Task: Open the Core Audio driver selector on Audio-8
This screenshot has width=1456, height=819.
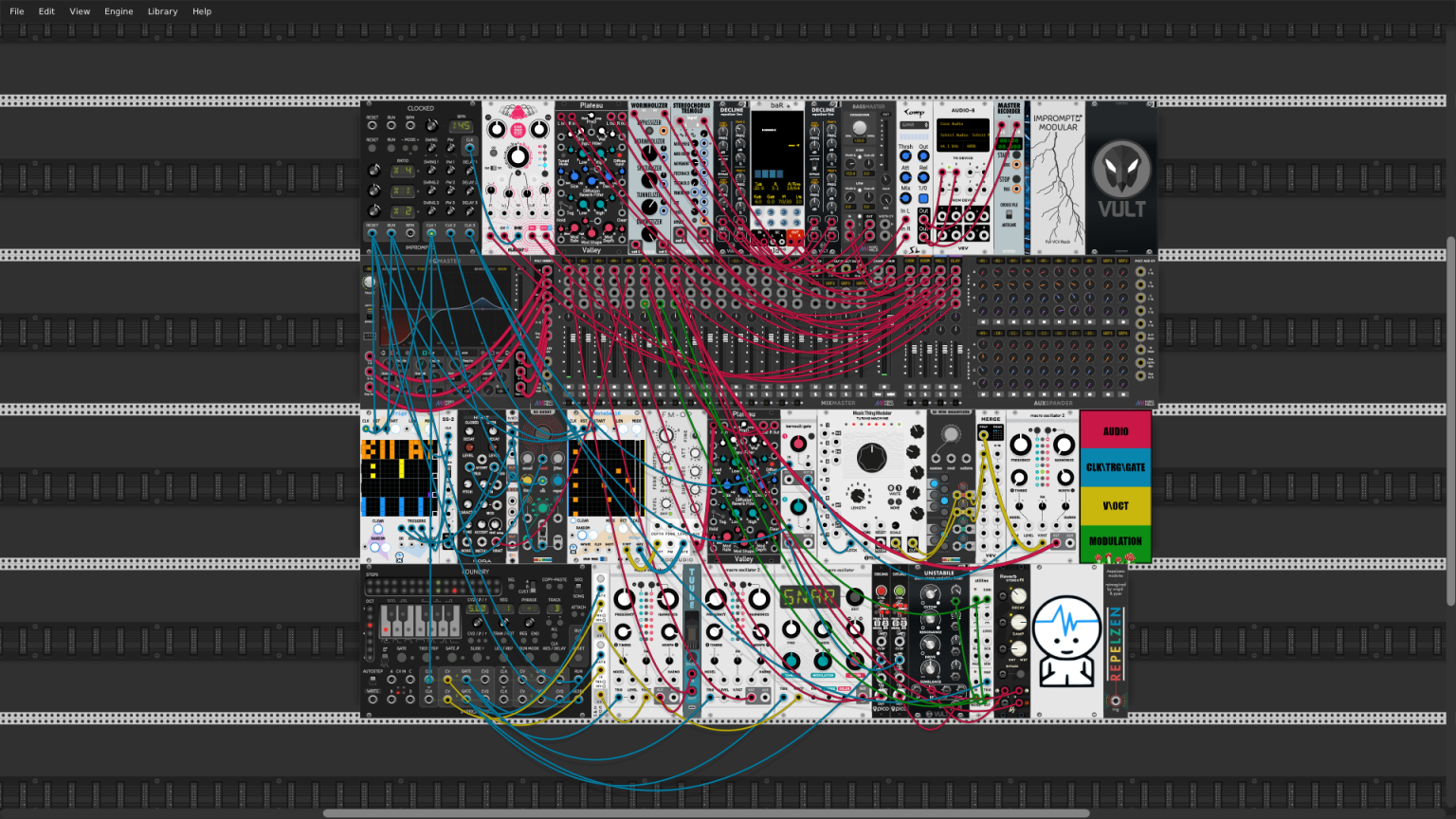Action: tap(963, 123)
